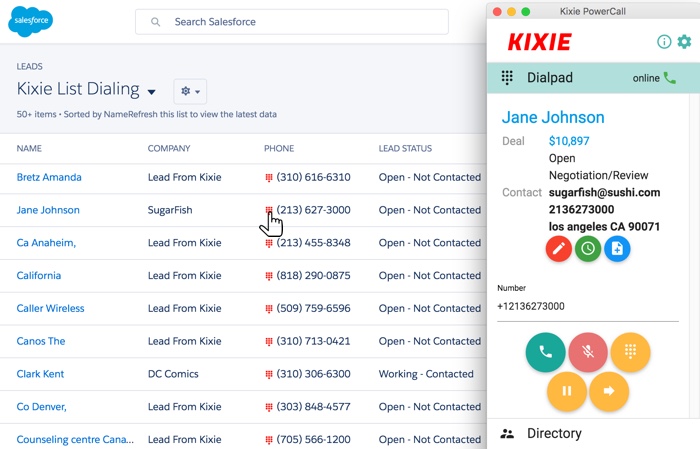The image size is (700, 449).
Task: Click the blue add note document button
Action: 617,249
